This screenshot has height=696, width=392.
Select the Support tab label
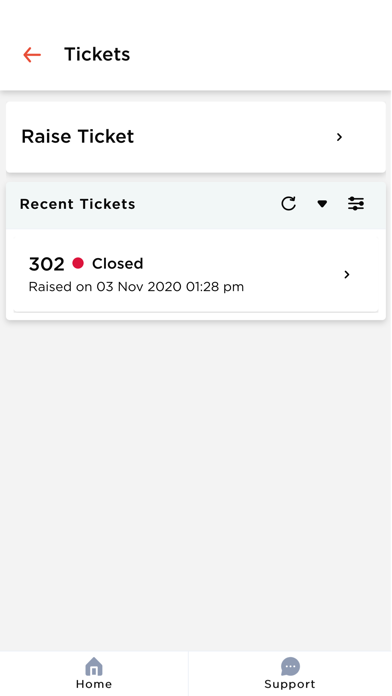tap(290, 684)
